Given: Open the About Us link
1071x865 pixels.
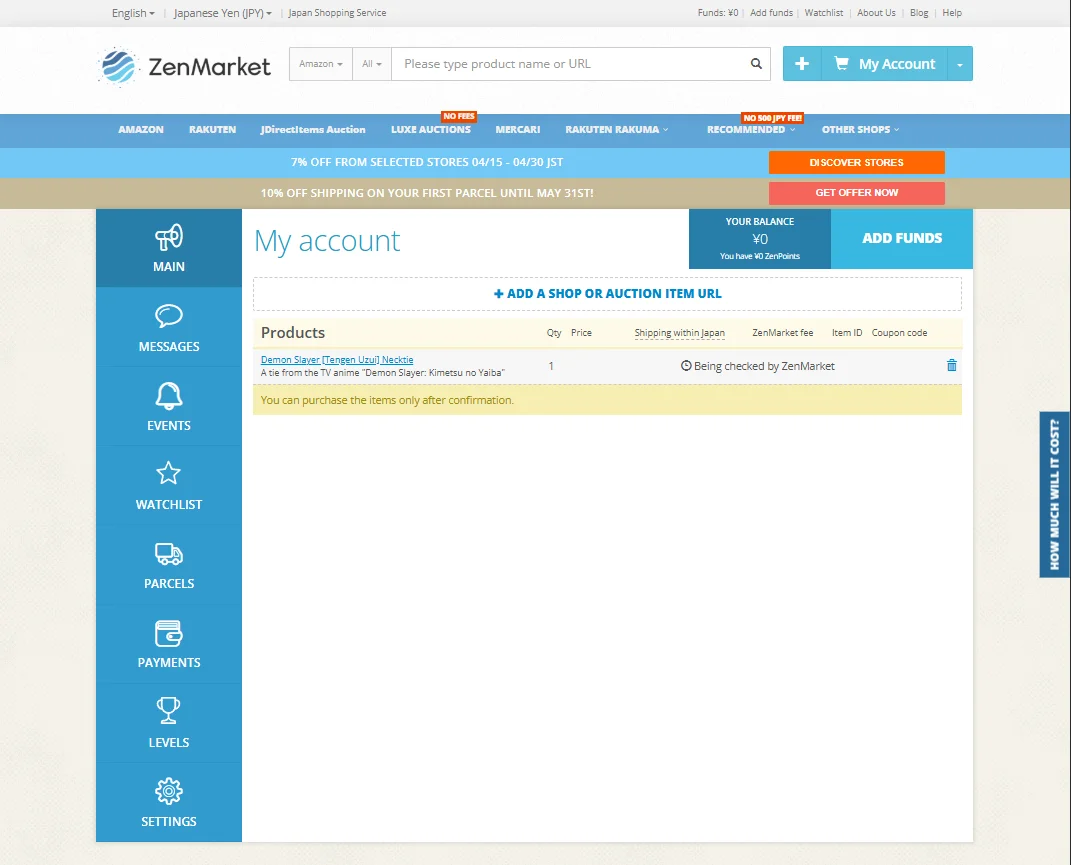Looking at the screenshot, I should click(x=876, y=13).
